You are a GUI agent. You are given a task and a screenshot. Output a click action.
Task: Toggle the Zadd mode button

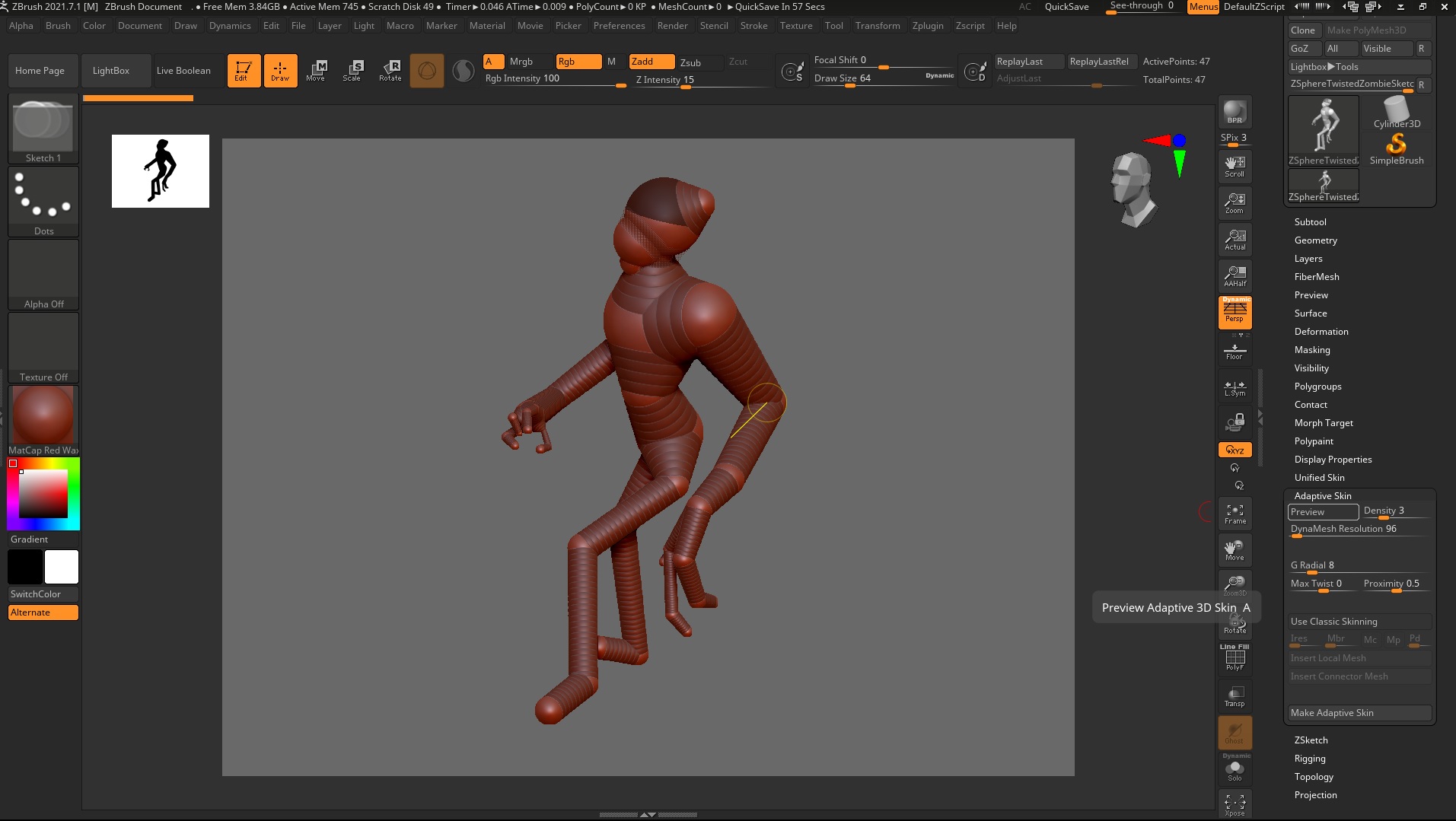tap(652, 62)
